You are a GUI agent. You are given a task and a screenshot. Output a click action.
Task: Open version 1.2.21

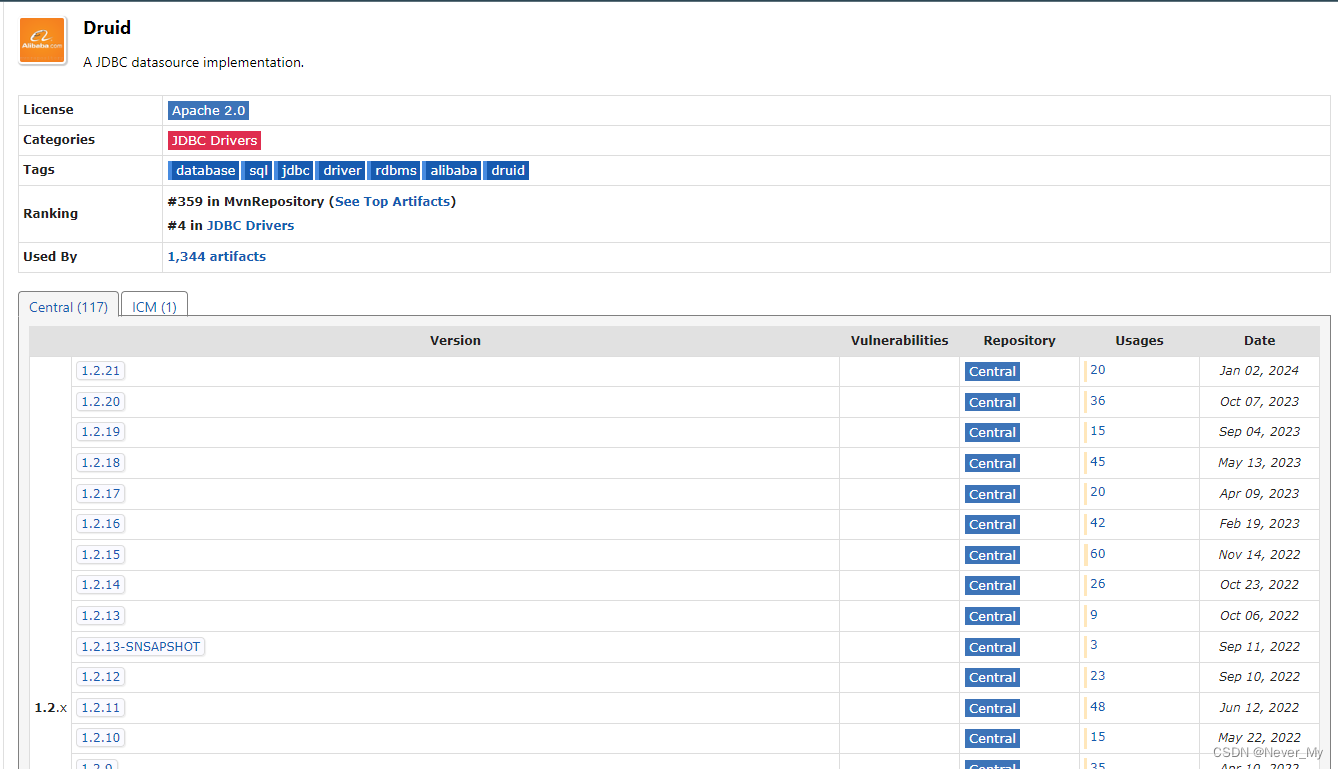pos(100,371)
